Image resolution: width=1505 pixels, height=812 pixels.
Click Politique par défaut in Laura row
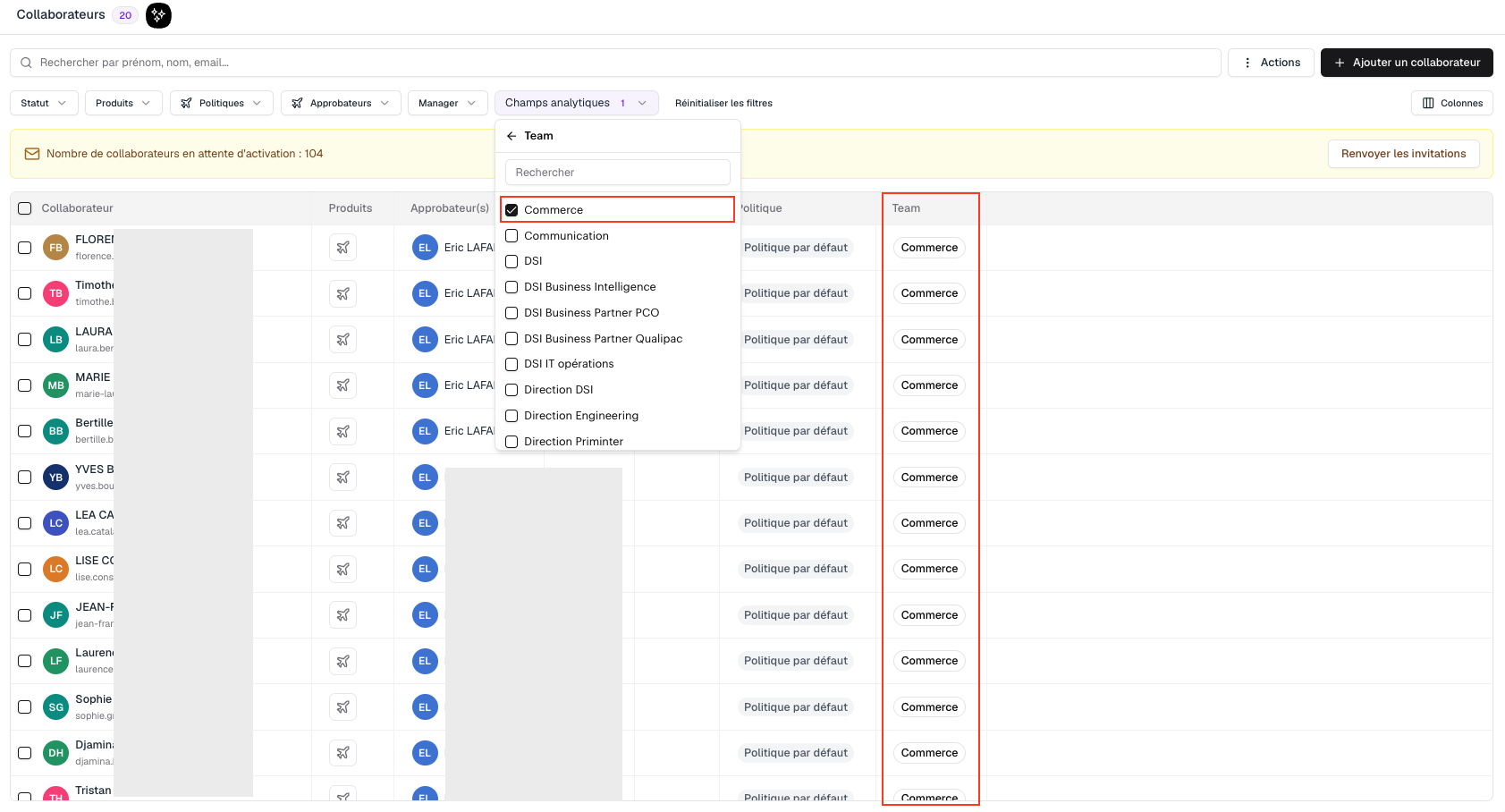pos(796,340)
